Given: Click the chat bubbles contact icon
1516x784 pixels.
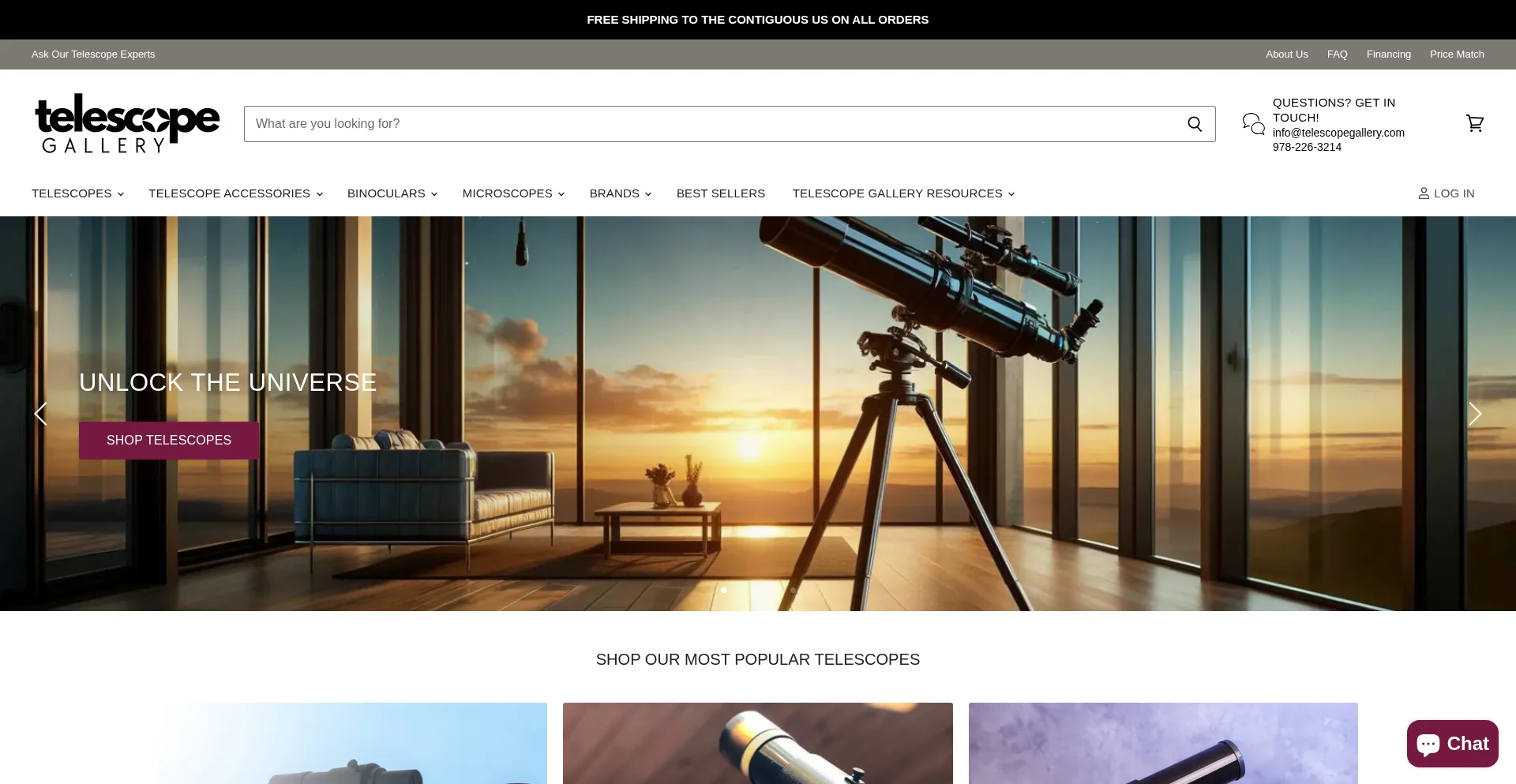Looking at the screenshot, I should click(1253, 124).
